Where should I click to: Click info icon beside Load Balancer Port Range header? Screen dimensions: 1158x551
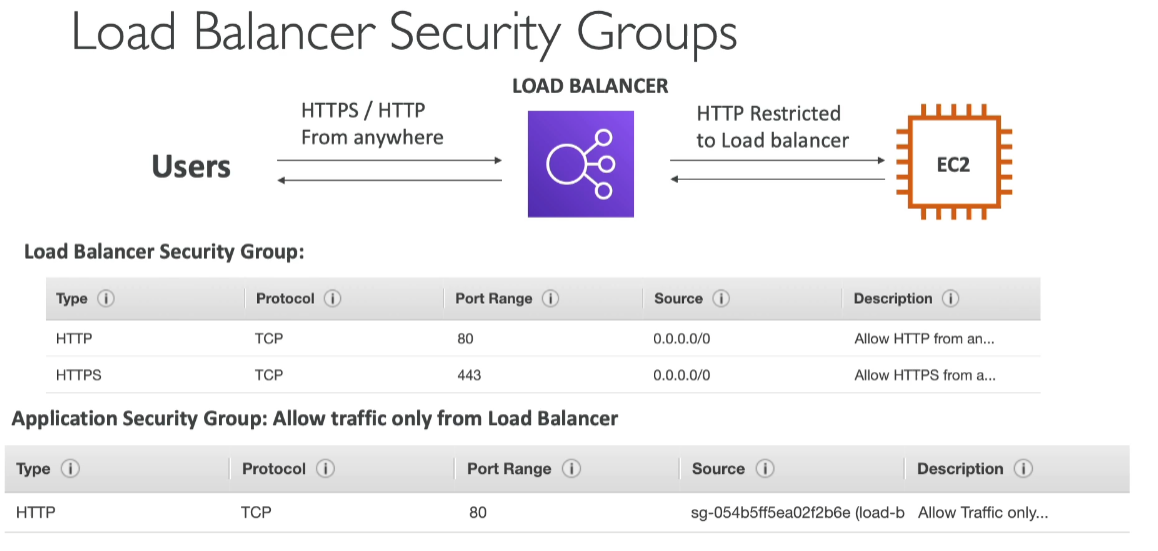(550, 299)
